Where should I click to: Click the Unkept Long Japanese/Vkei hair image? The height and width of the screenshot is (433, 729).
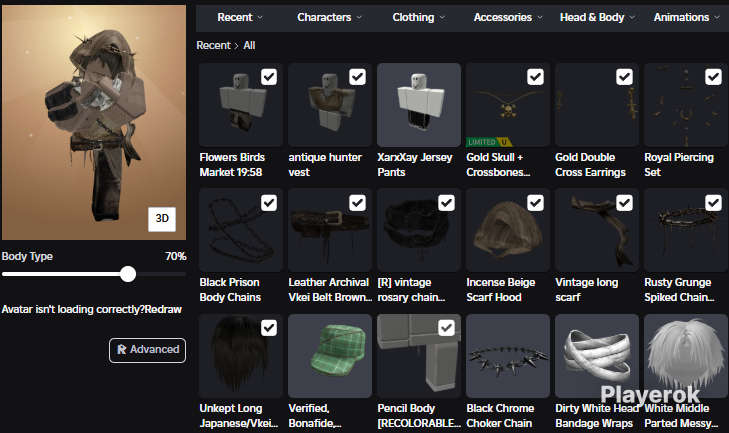tap(241, 356)
